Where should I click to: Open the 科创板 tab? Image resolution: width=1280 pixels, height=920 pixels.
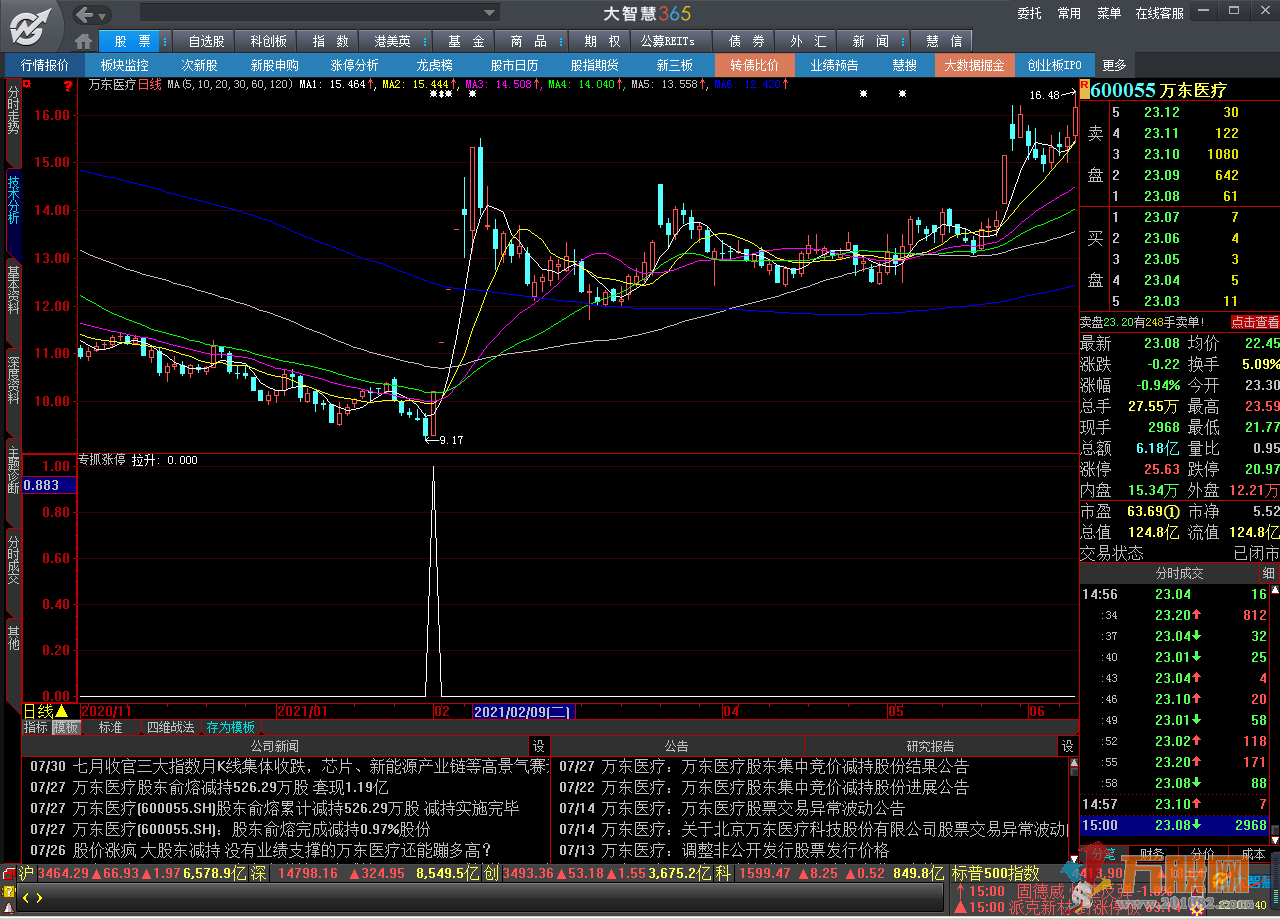[268, 41]
